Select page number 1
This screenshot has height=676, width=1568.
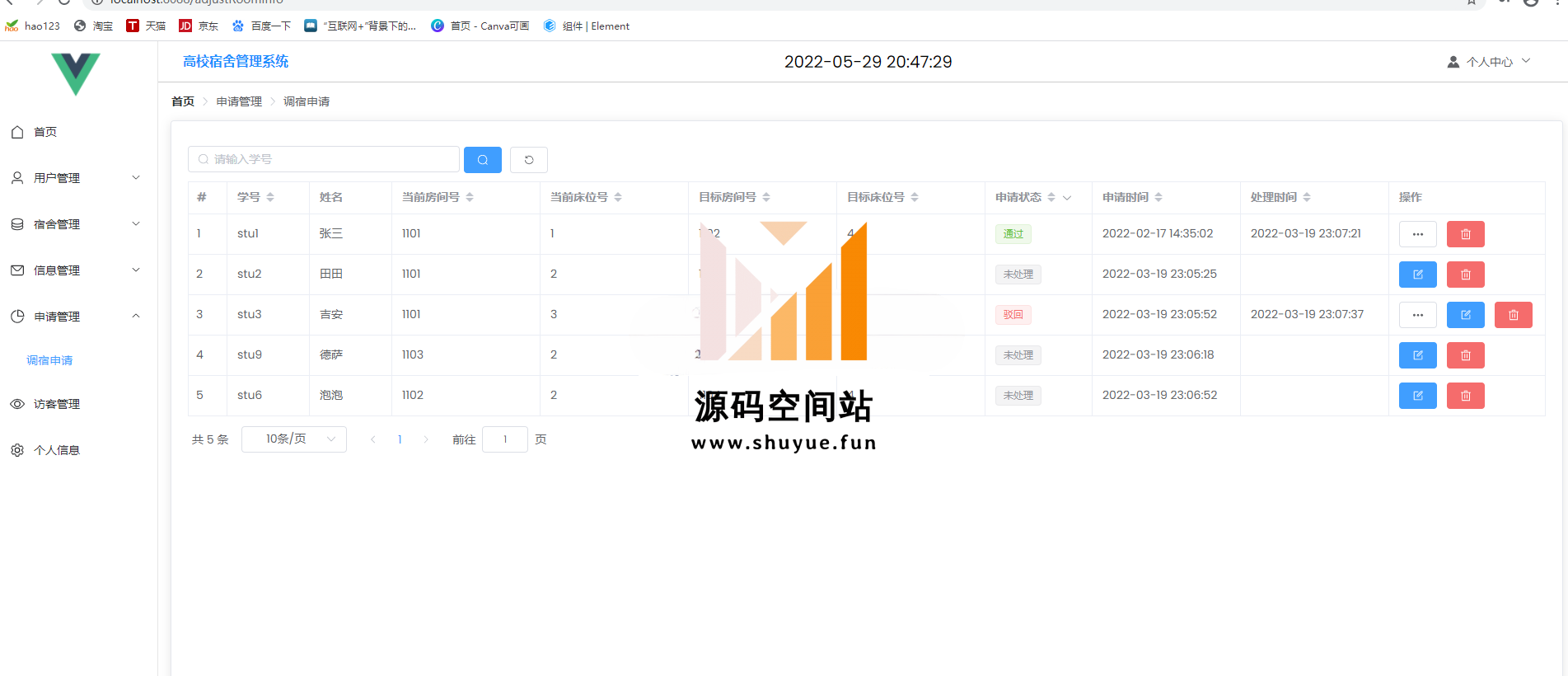(x=400, y=439)
